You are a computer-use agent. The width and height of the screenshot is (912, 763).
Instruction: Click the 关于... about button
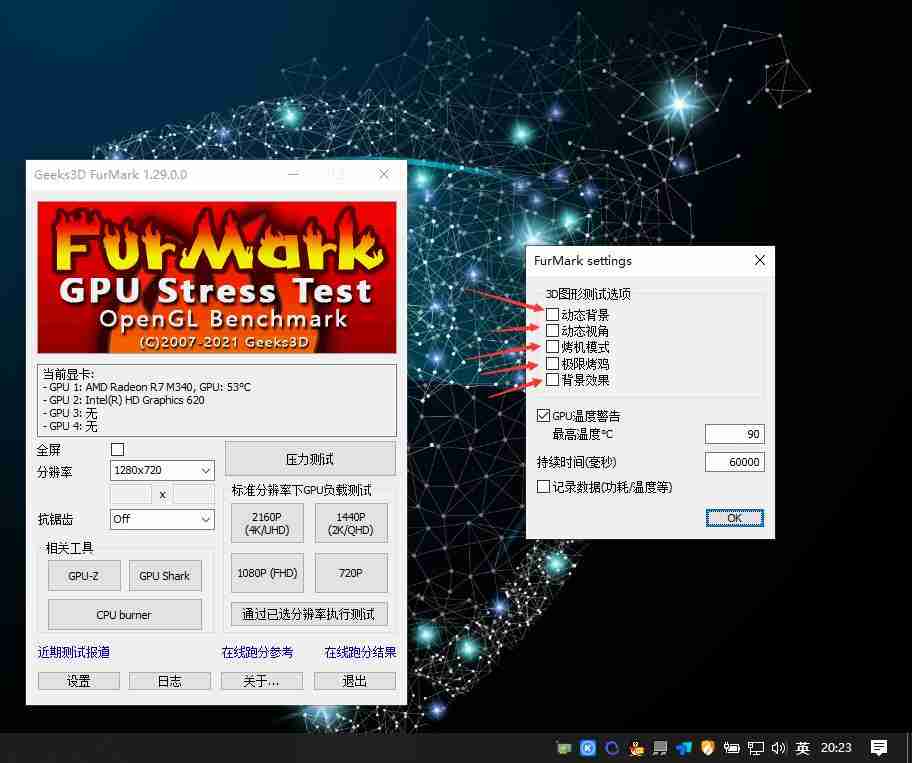pos(262,681)
